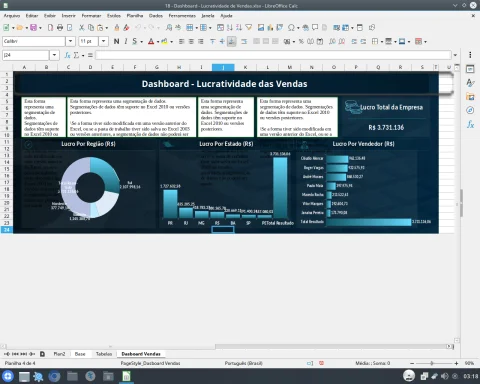Insert chart icon in toolbar

tap(270, 28)
